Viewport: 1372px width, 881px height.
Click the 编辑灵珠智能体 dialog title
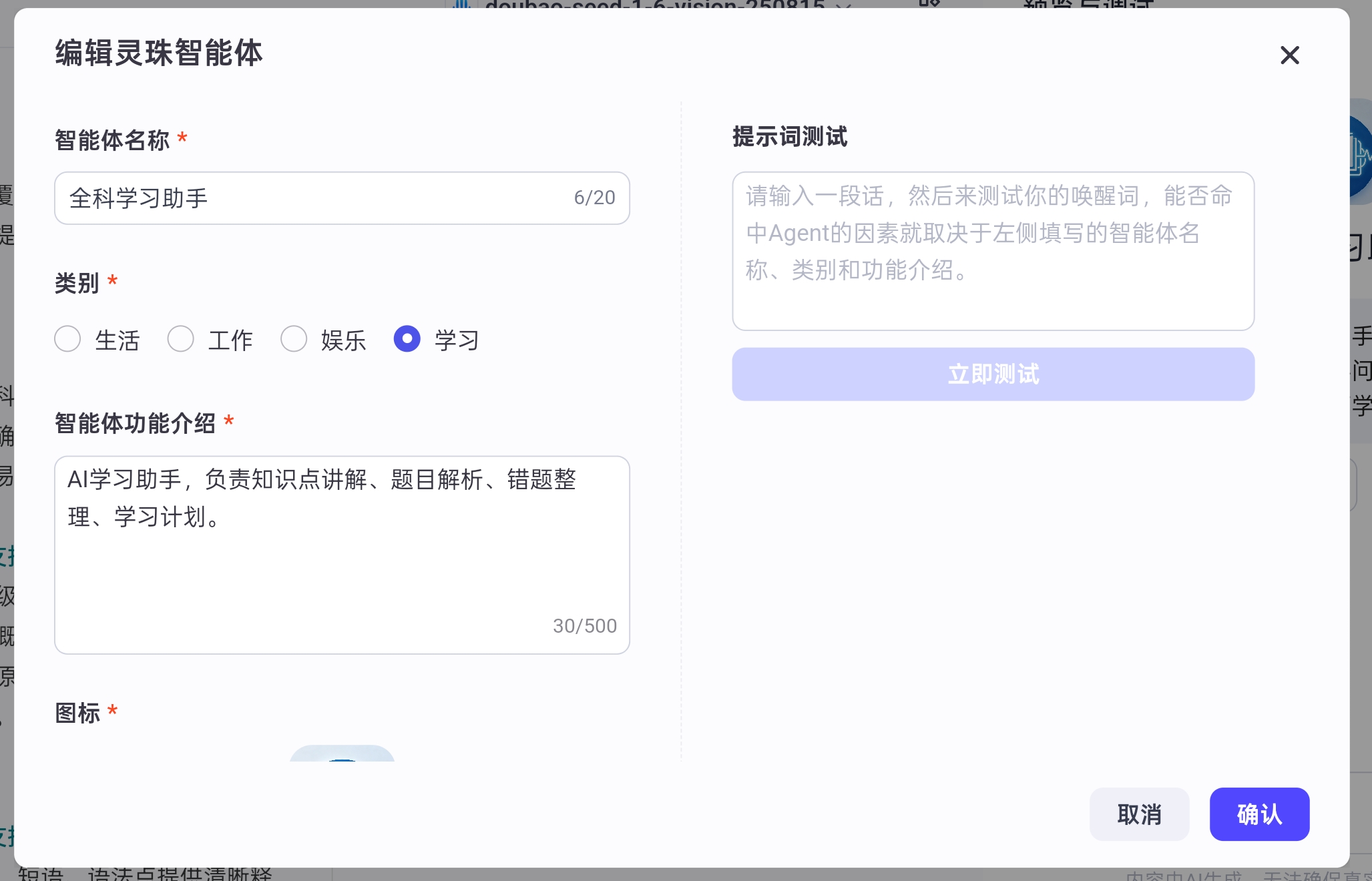(159, 53)
